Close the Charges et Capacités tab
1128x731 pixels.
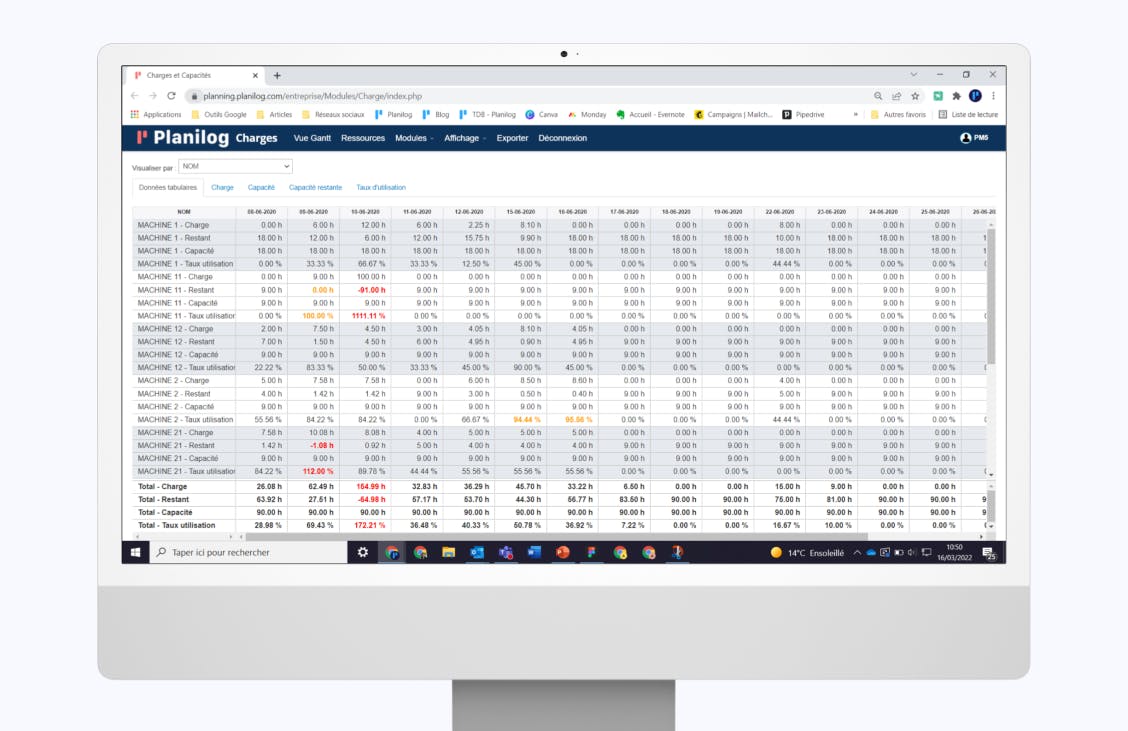click(x=255, y=76)
